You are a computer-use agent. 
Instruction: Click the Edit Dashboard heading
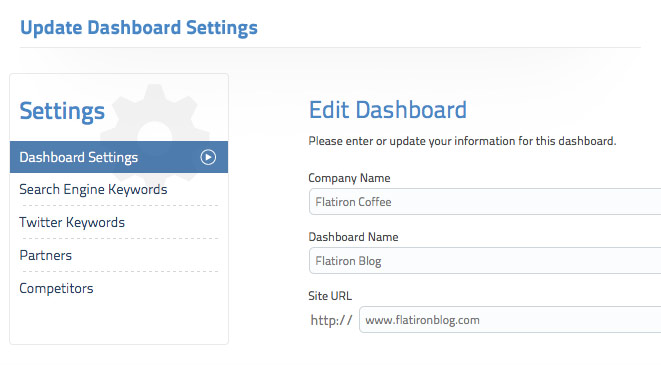click(388, 110)
